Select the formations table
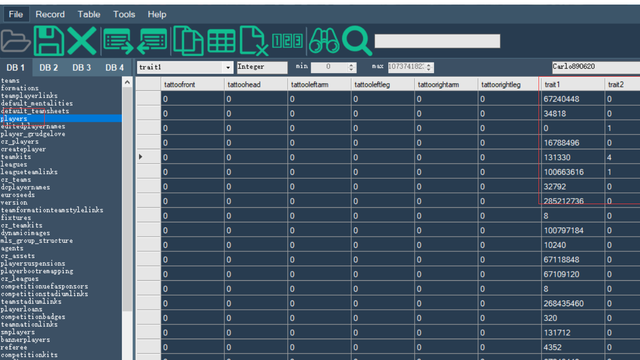Screen dimensions: 640x360 (20, 88)
